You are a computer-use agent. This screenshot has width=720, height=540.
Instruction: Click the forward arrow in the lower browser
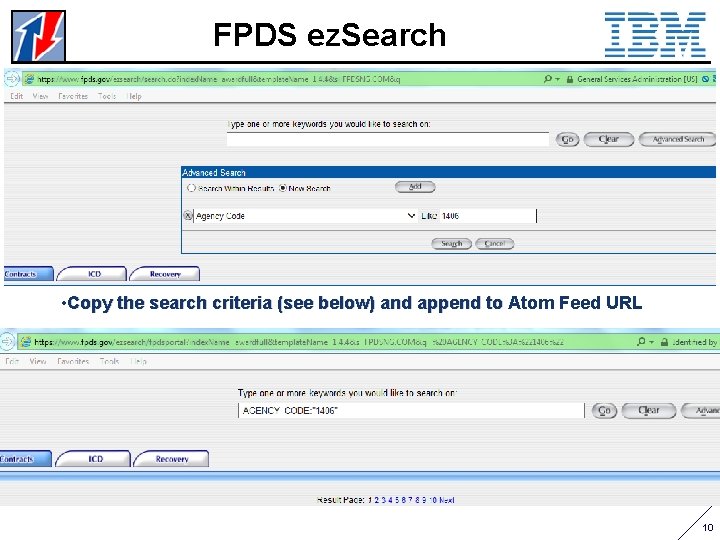tap(6, 342)
